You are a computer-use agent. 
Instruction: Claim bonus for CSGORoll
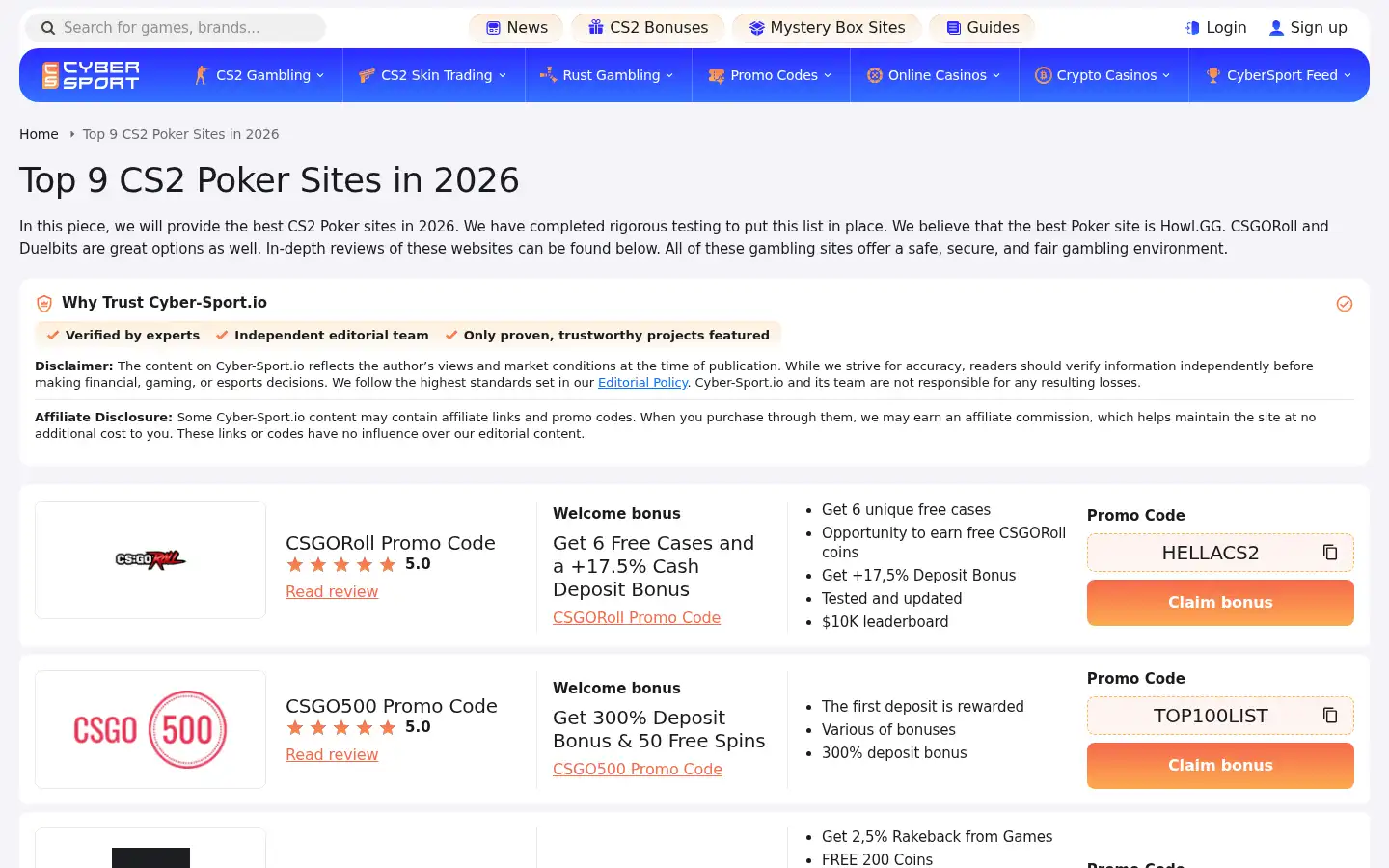[x=1220, y=602]
